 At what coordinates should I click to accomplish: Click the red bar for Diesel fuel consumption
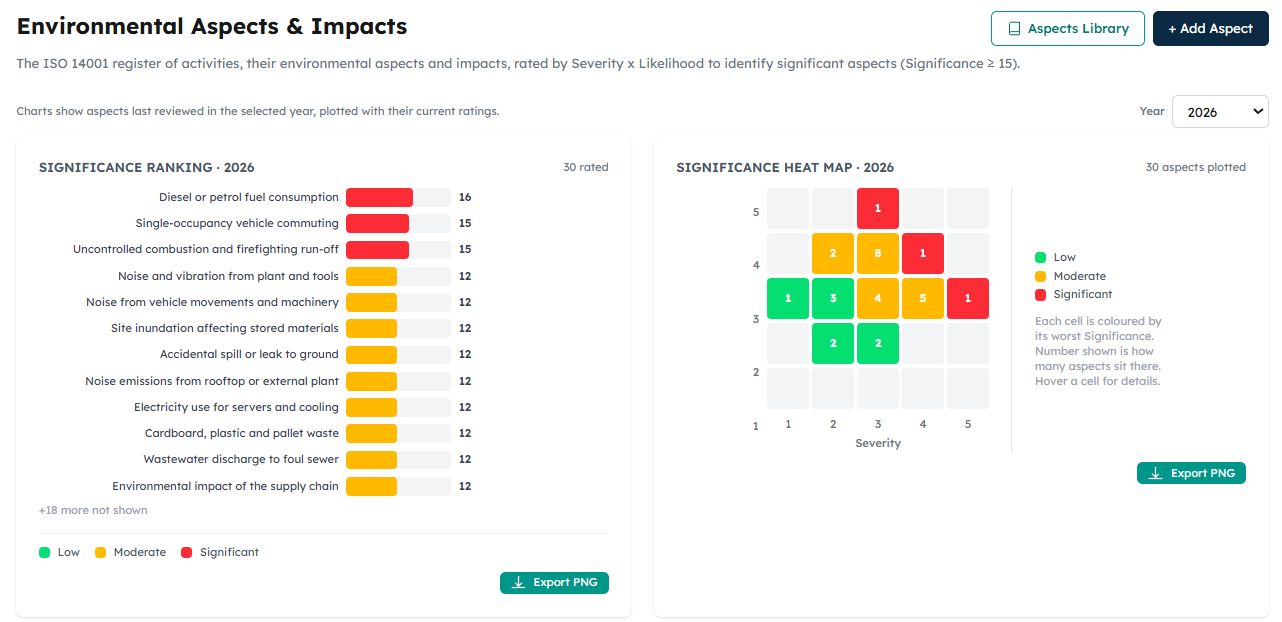coord(379,198)
